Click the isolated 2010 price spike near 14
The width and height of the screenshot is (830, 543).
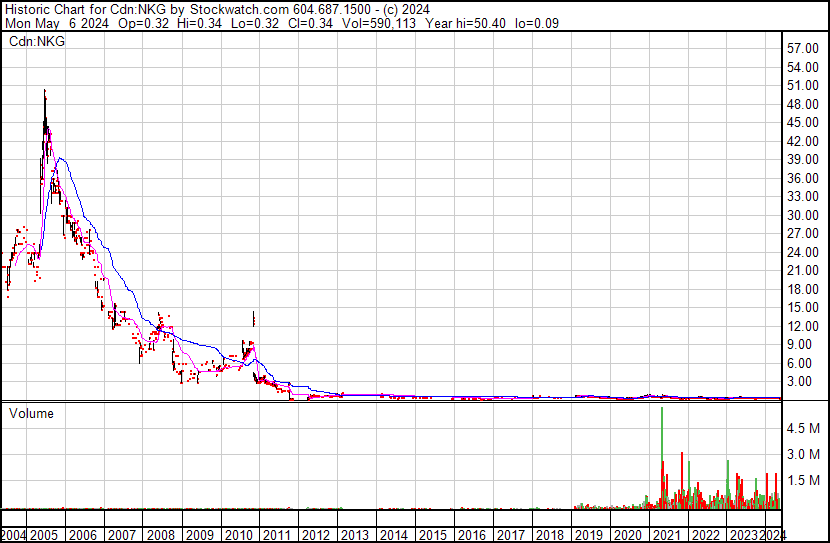pos(254,318)
